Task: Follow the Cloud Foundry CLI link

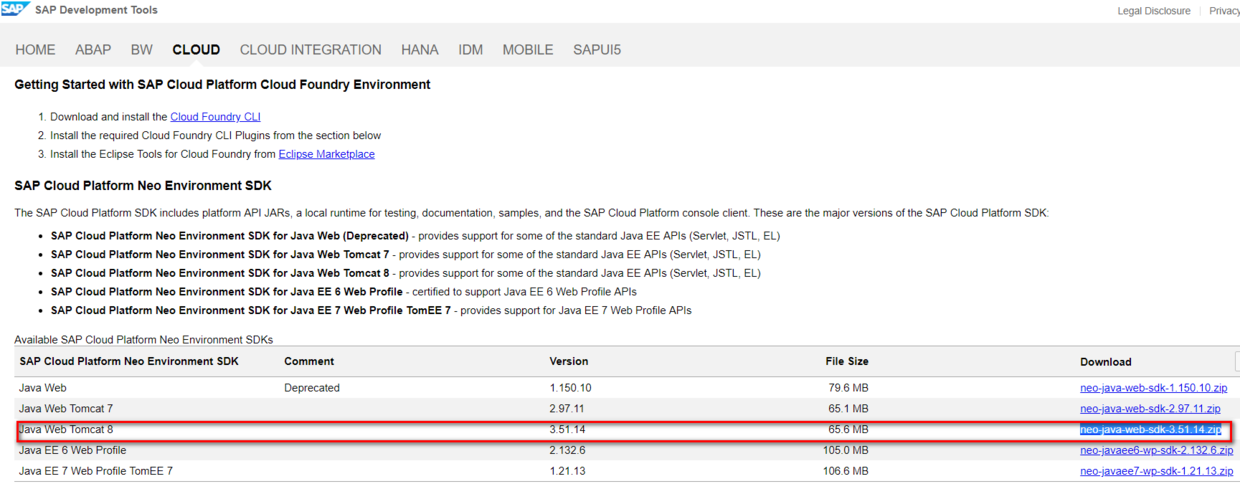Action: point(215,117)
